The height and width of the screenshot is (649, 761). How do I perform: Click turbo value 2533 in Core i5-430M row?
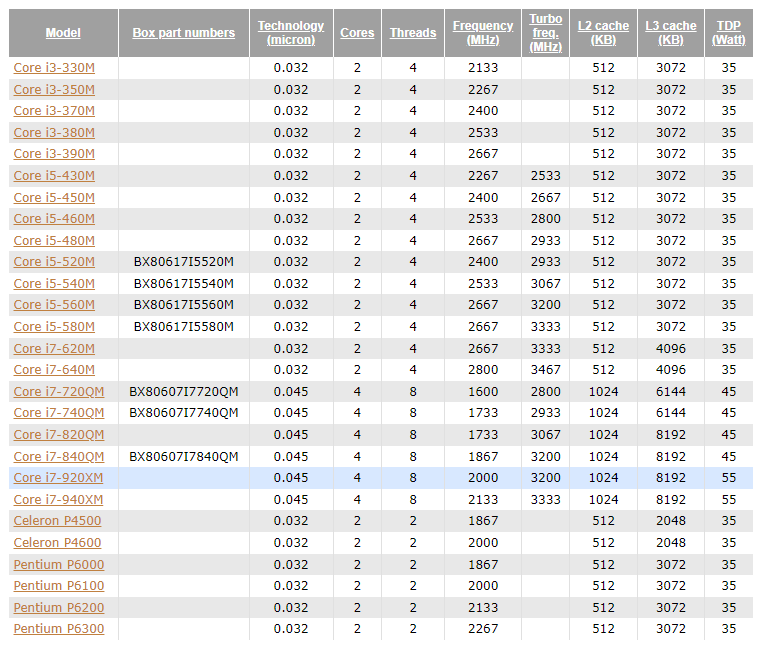point(546,176)
